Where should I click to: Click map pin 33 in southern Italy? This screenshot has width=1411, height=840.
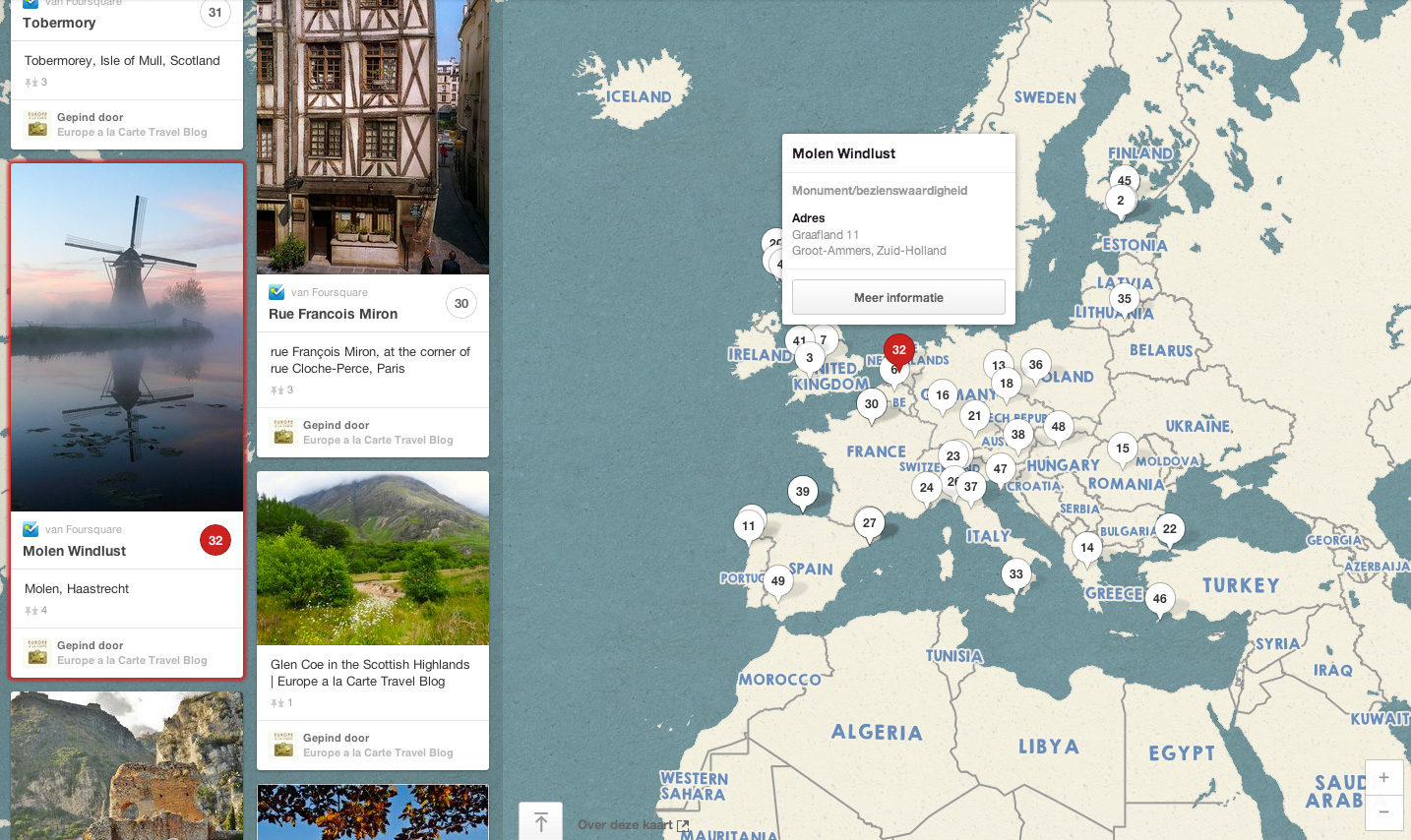click(x=1015, y=574)
